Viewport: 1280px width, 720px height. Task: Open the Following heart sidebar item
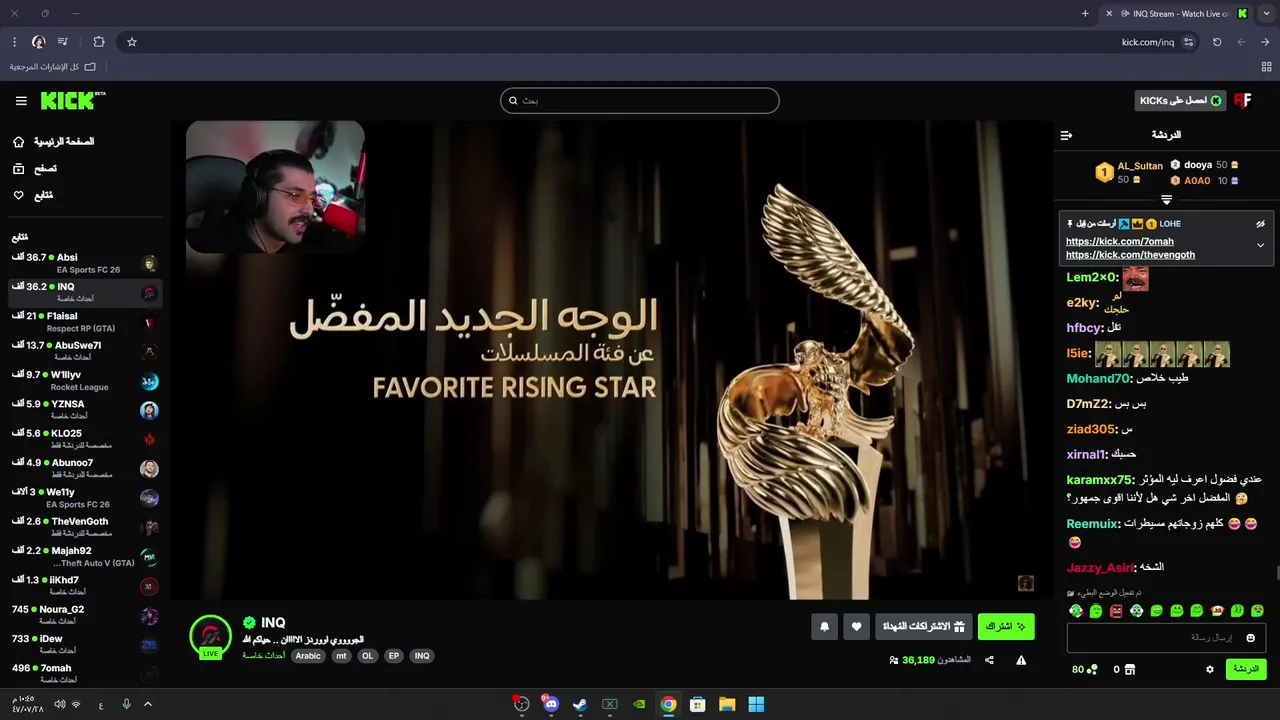pos(33,195)
